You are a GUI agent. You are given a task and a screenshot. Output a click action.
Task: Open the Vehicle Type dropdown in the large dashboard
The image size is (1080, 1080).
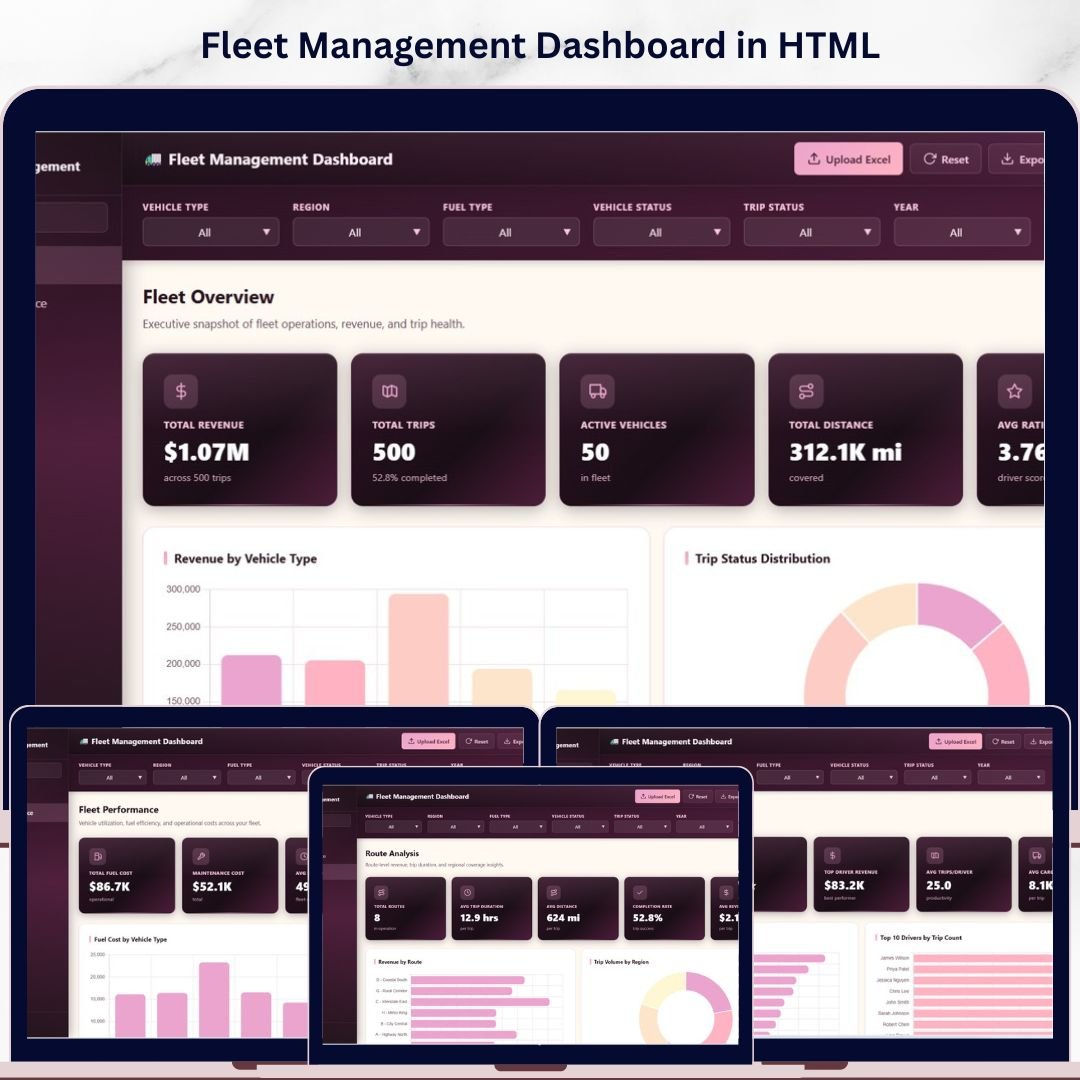click(x=211, y=232)
